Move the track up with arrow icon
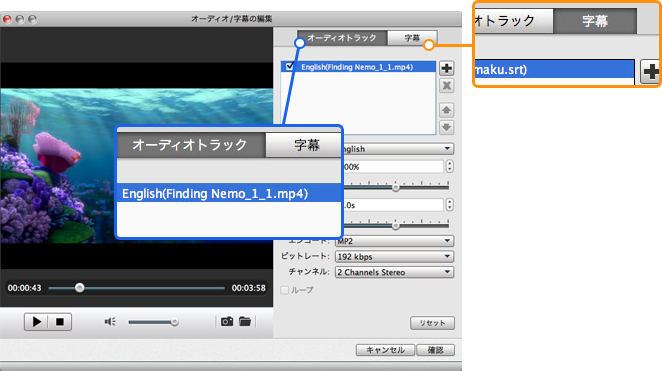This screenshot has width=662, height=371. tap(446, 110)
